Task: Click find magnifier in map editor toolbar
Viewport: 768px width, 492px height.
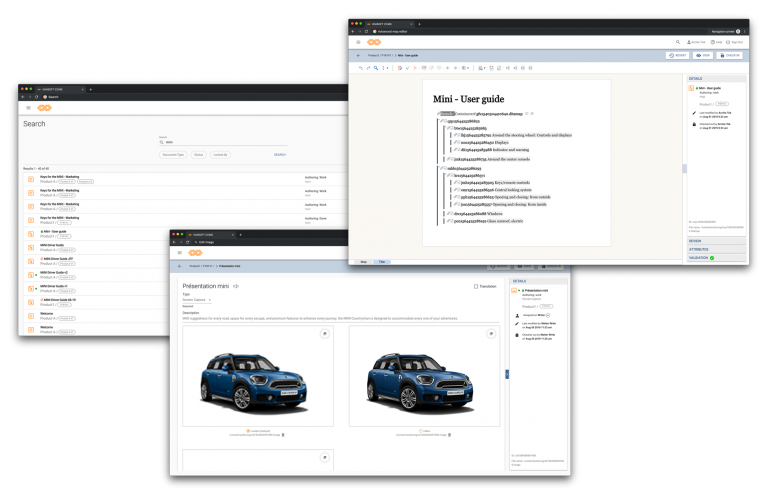Action: point(376,68)
